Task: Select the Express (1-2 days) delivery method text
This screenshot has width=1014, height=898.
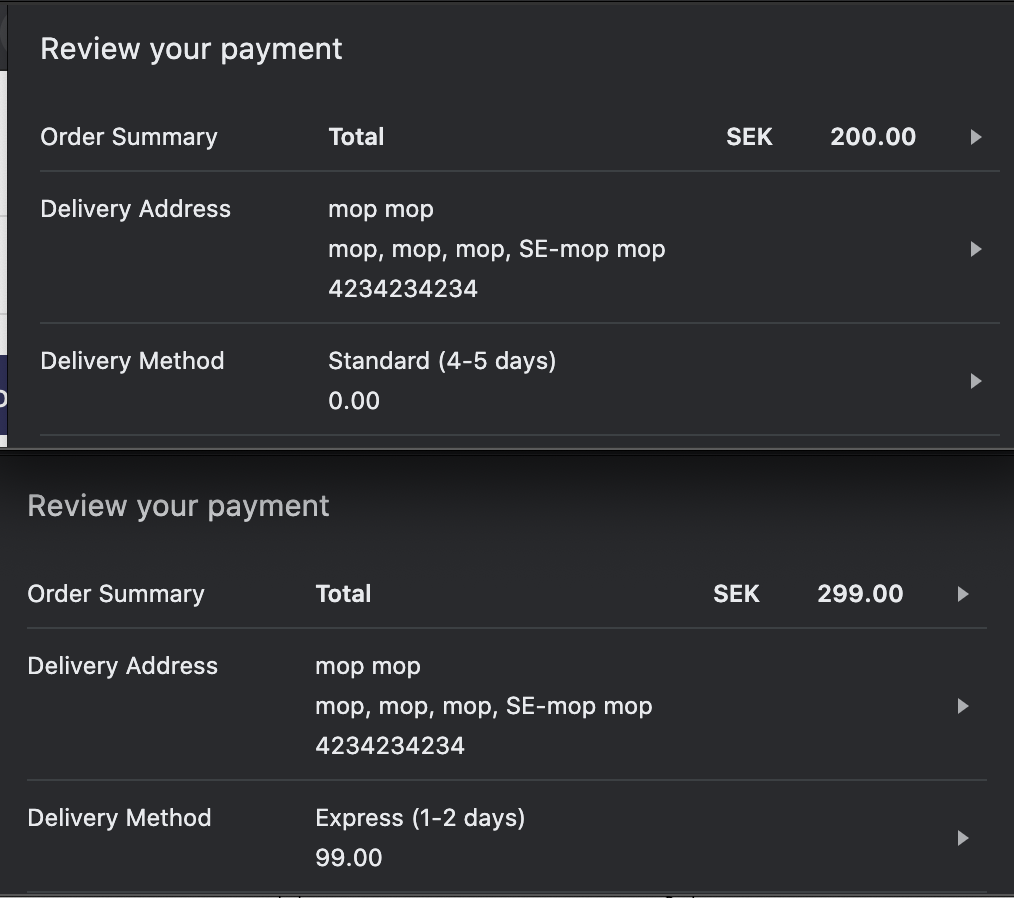Action: click(420, 818)
